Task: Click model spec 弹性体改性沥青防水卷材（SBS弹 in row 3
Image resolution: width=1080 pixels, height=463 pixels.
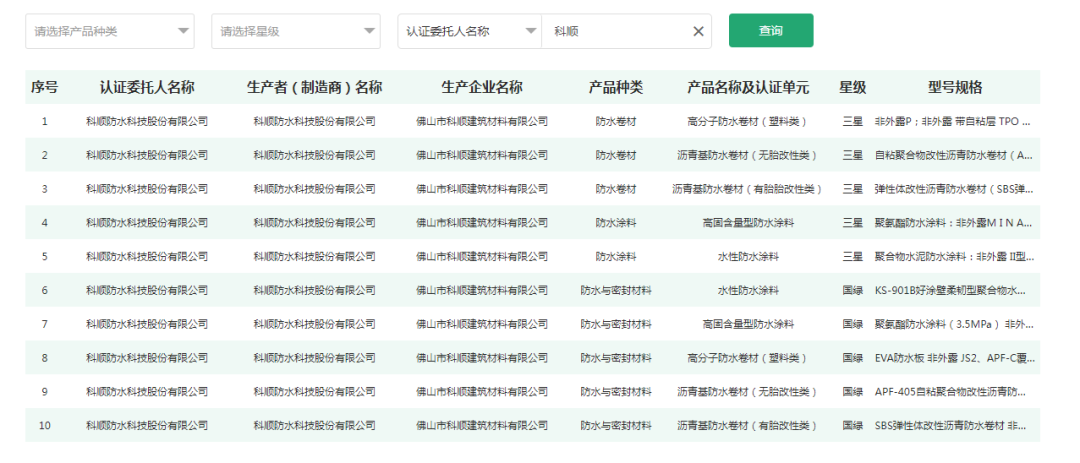Action: pos(954,189)
